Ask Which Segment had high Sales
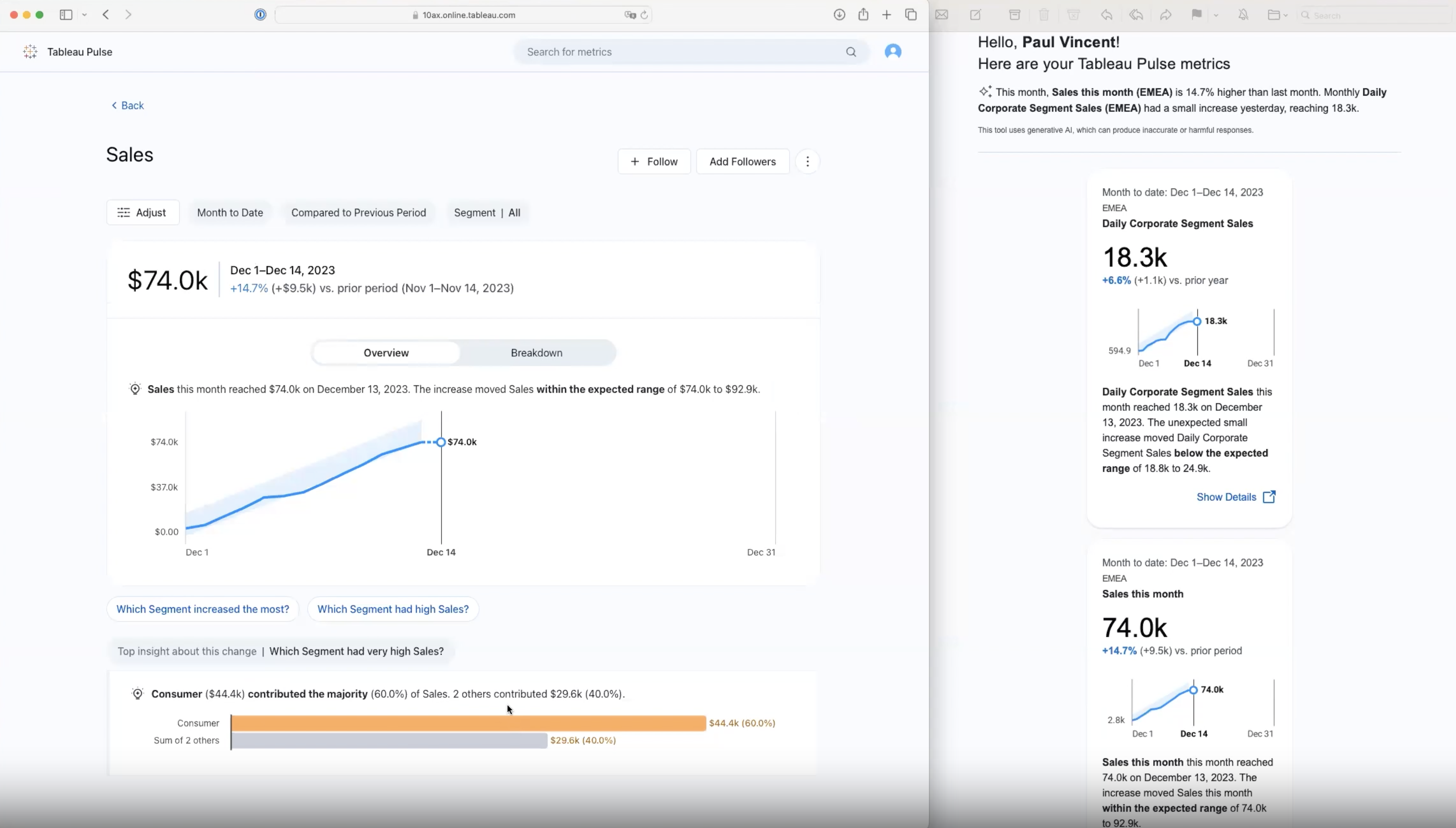The height and width of the screenshot is (828, 1456). 393,609
